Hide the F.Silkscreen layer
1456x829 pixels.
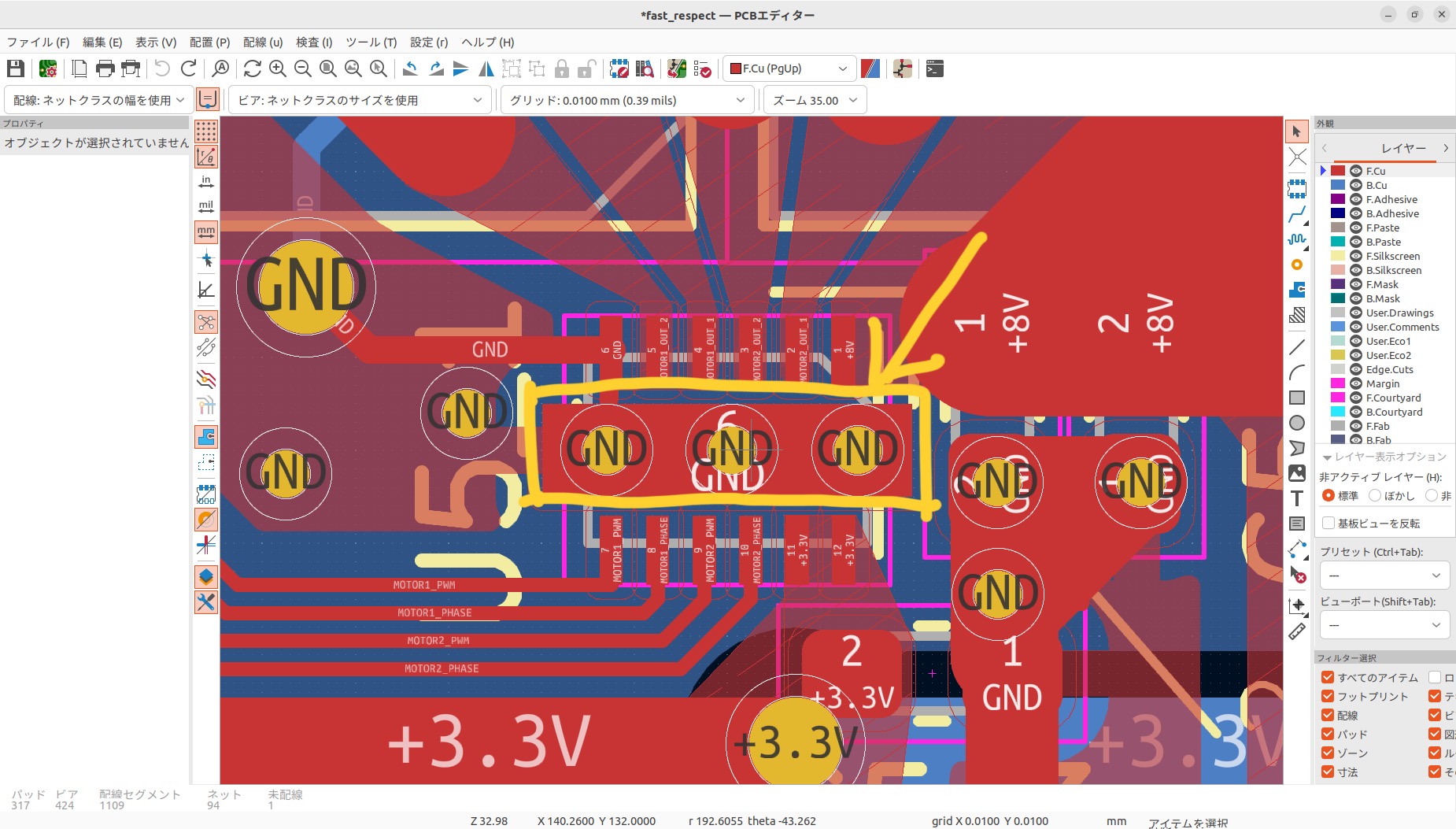point(1356,256)
